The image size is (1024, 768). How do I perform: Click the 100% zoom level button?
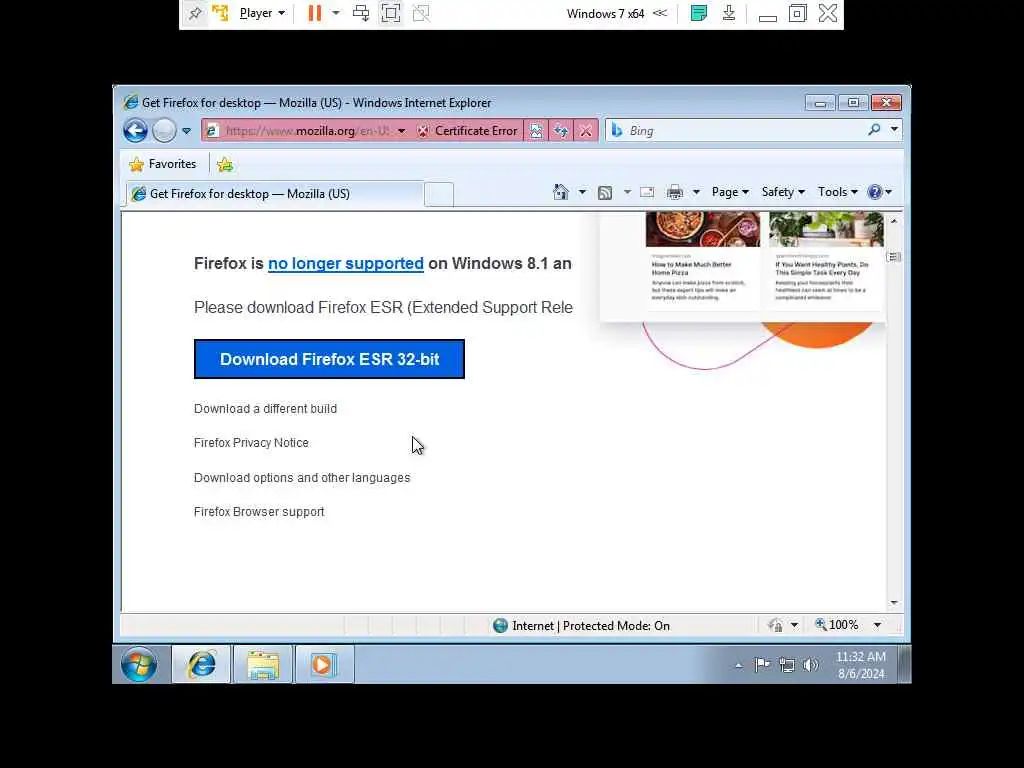coord(837,625)
